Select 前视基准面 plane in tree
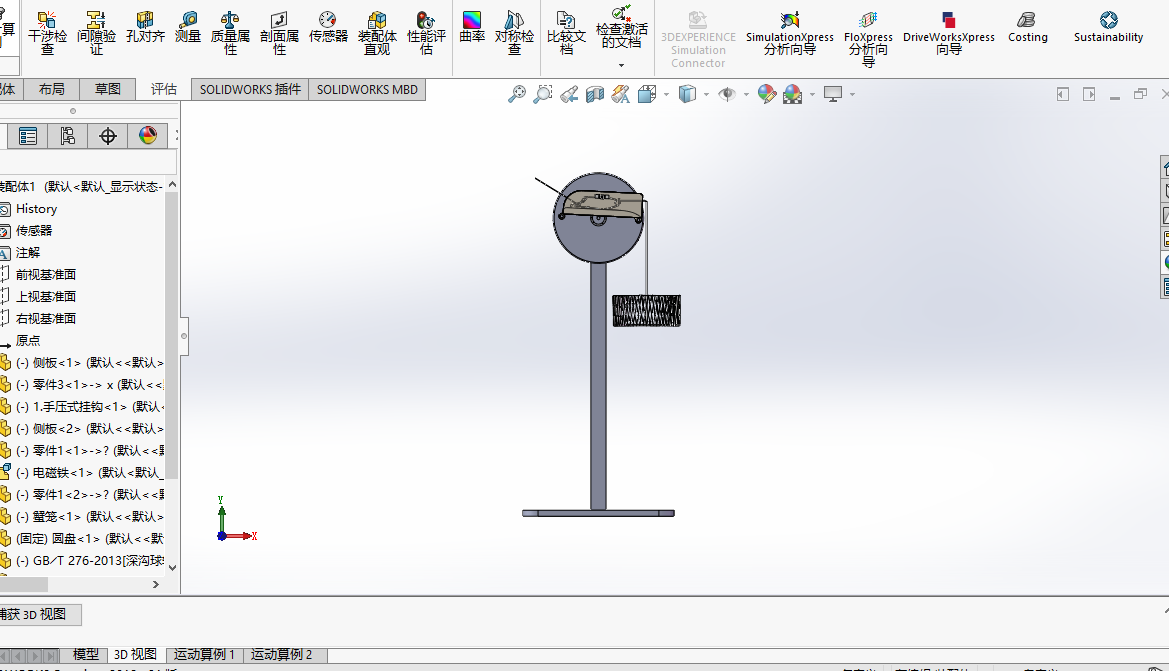The width and height of the screenshot is (1169, 671). 45,274
